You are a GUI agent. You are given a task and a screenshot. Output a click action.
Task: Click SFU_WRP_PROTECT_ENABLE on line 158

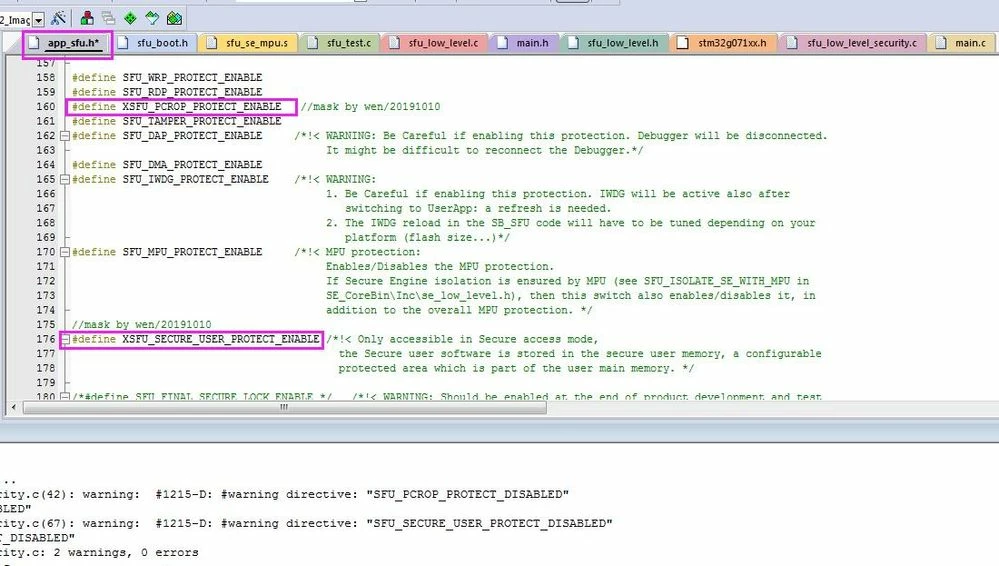click(x=192, y=78)
